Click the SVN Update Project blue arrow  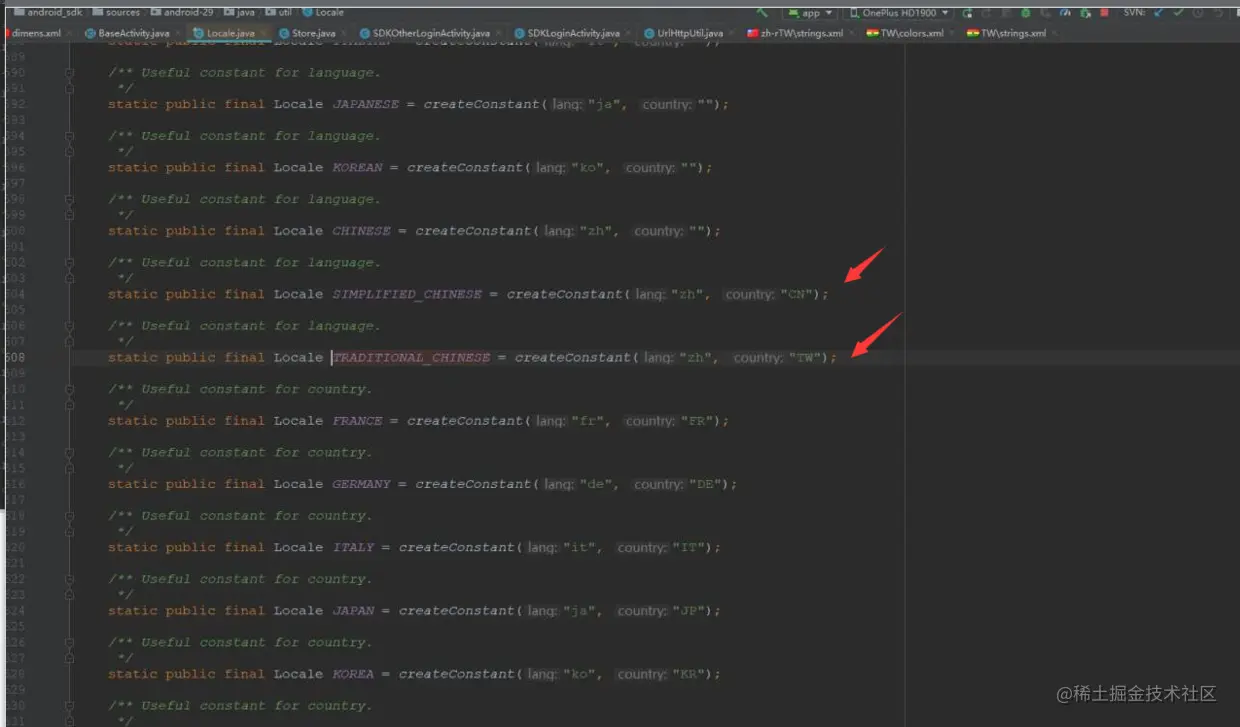[1158, 13]
